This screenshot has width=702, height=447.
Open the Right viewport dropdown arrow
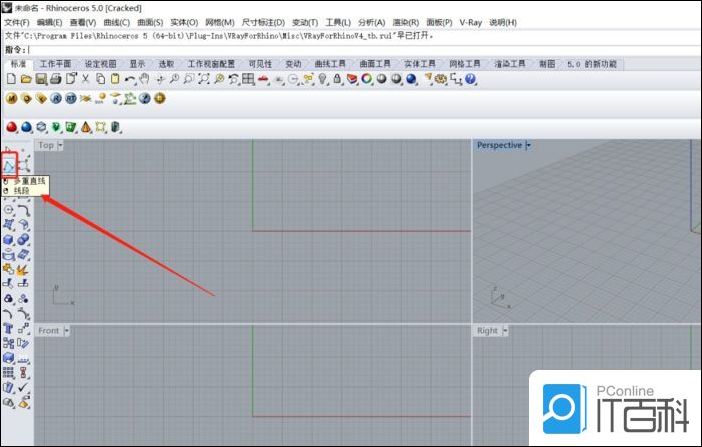(x=505, y=331)
